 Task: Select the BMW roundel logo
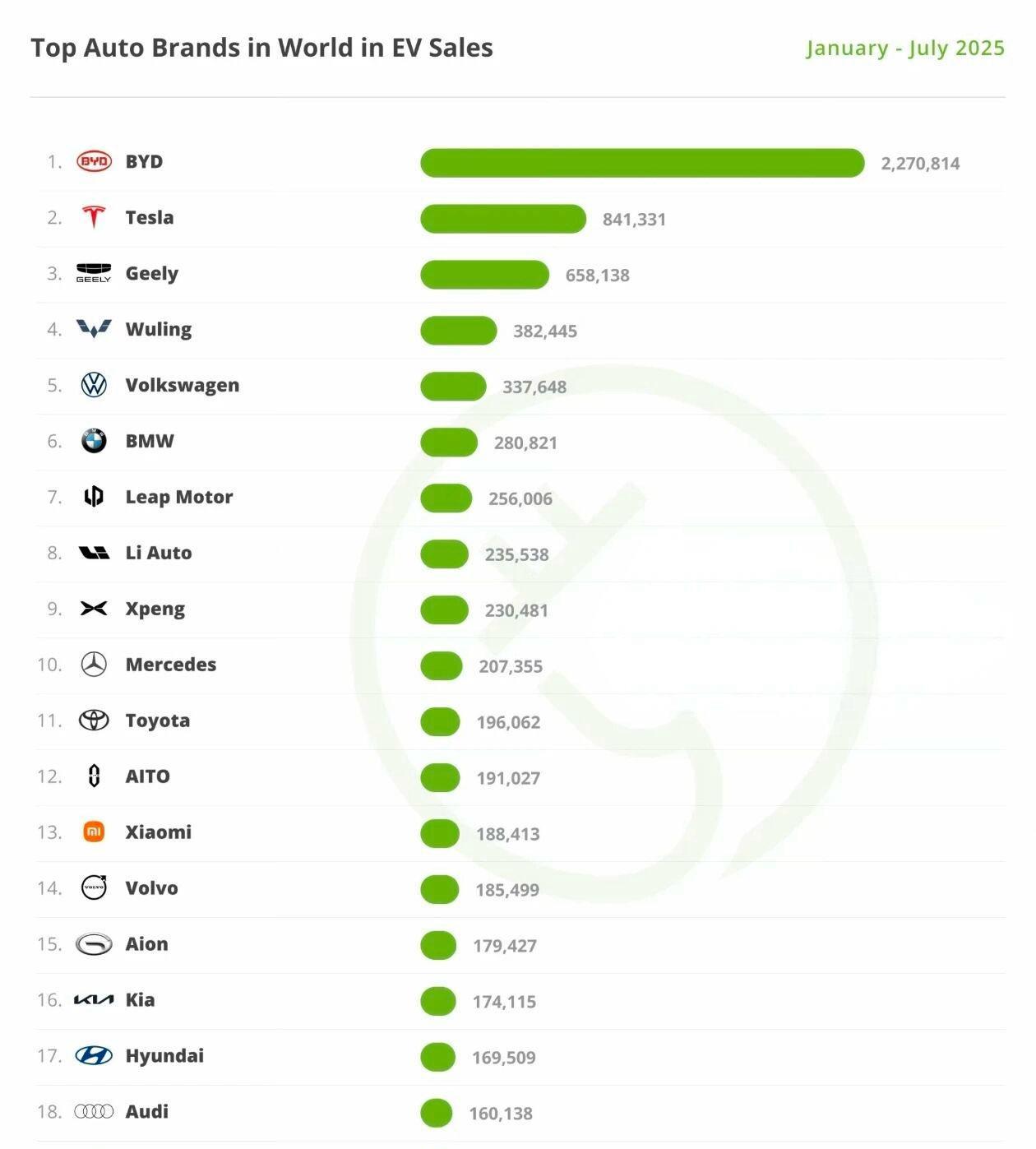click(x=94, y=441)
